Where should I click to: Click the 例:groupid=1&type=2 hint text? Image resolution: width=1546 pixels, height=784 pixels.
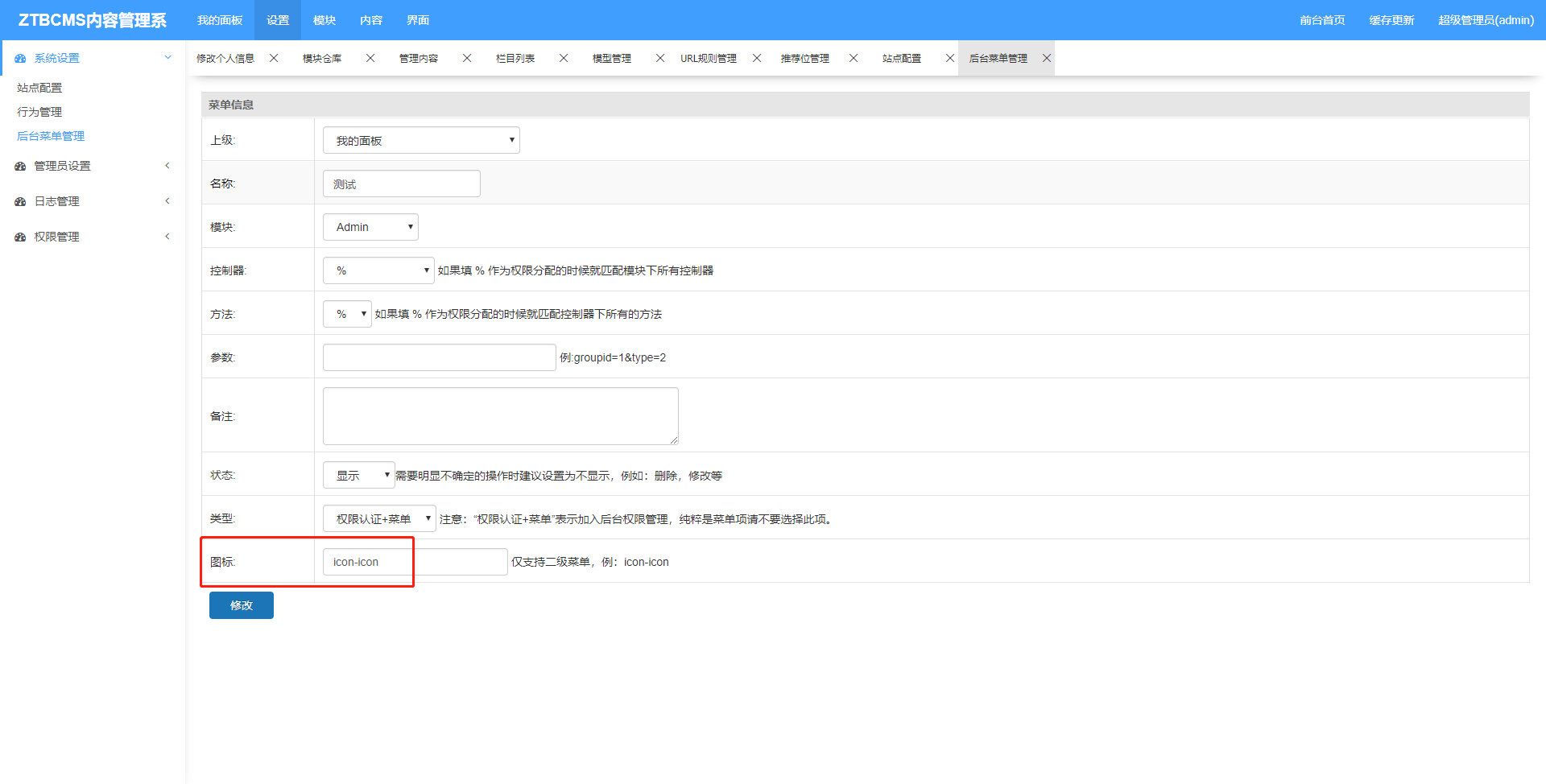coord(613,357)
